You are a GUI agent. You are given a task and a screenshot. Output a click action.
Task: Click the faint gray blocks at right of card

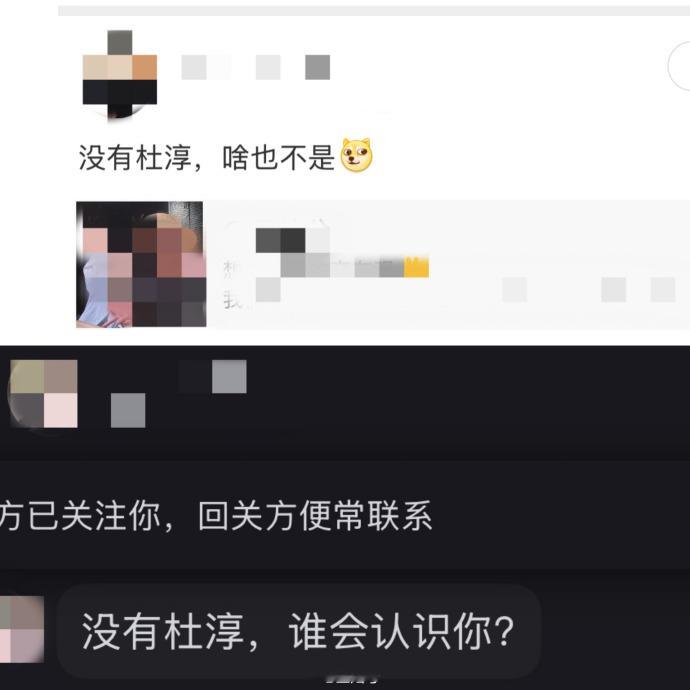pyautogui.click(x=589, y=290)
